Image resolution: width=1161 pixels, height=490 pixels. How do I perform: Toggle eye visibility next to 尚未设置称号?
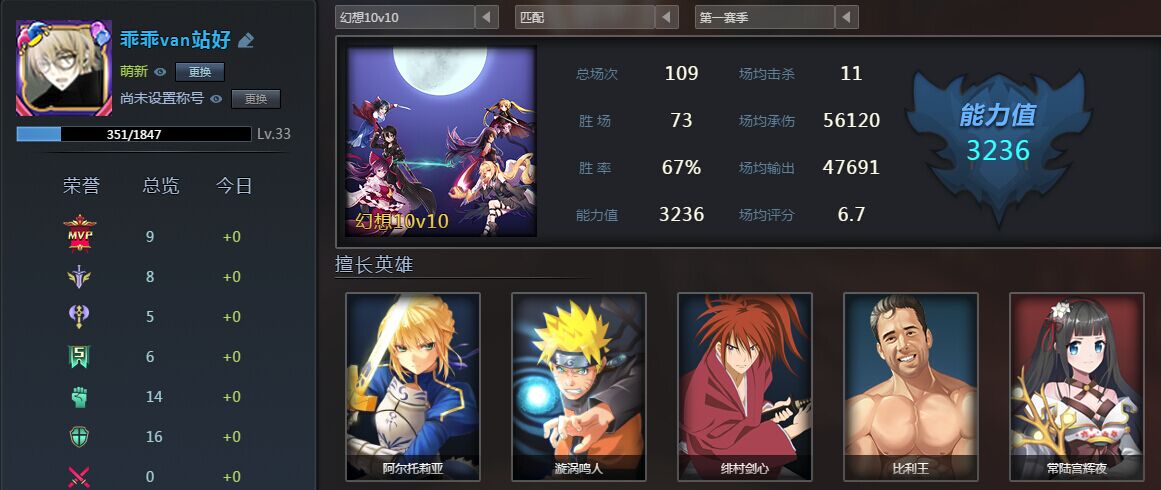[216, 98]
